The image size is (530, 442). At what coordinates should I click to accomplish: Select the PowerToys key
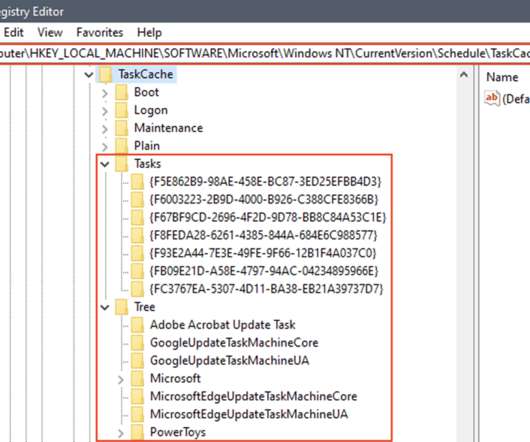[178, 433]
